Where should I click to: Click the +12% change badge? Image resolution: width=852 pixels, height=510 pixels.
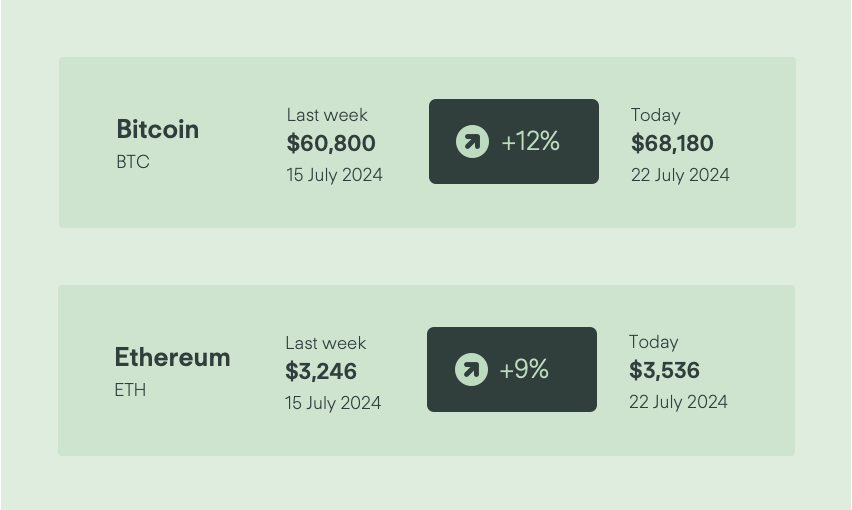pyautogui.click(x=513, y=141)
